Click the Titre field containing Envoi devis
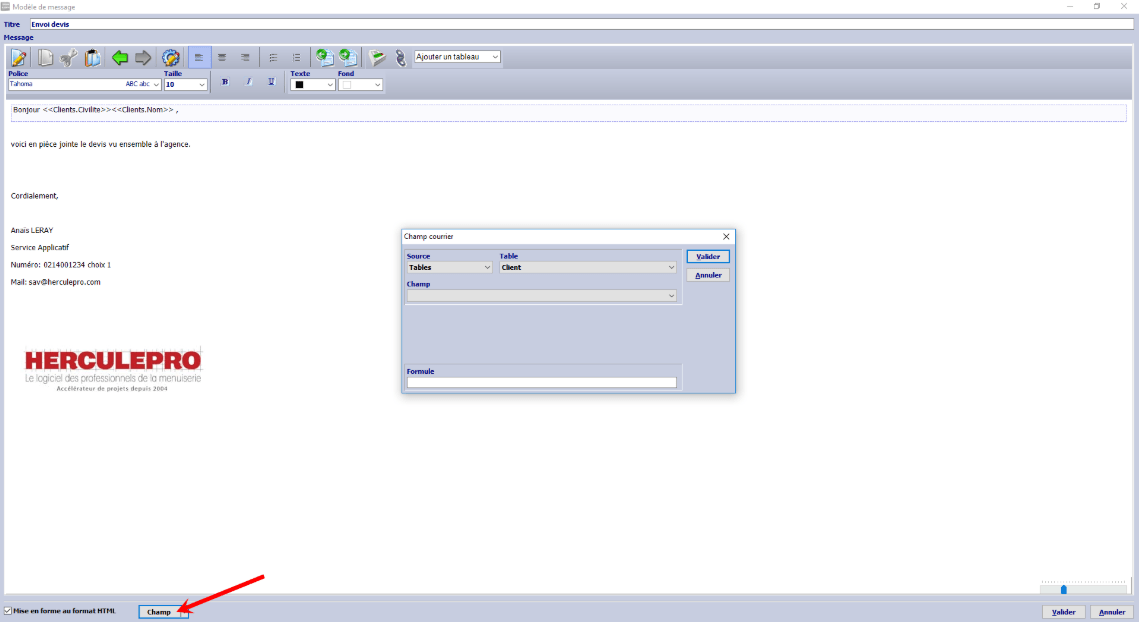 (582, 24)
